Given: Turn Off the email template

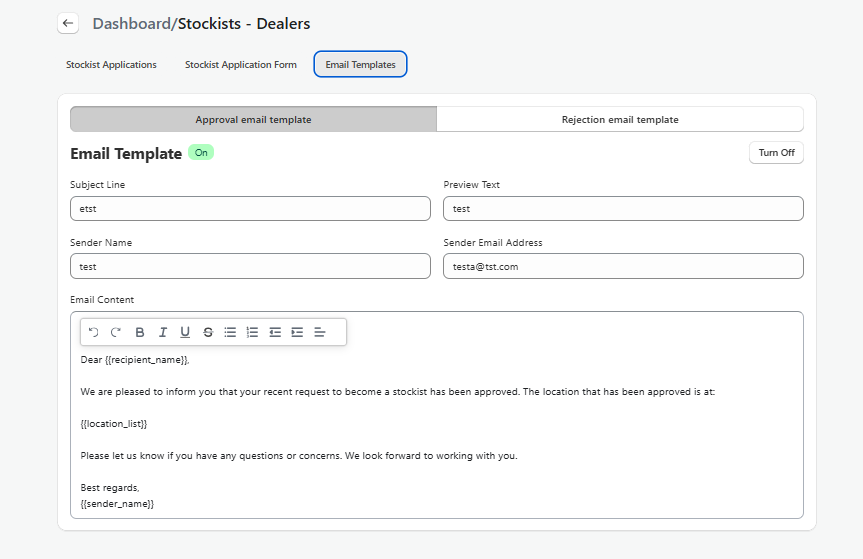Looking at the screenshot, I should pos(776,153).
